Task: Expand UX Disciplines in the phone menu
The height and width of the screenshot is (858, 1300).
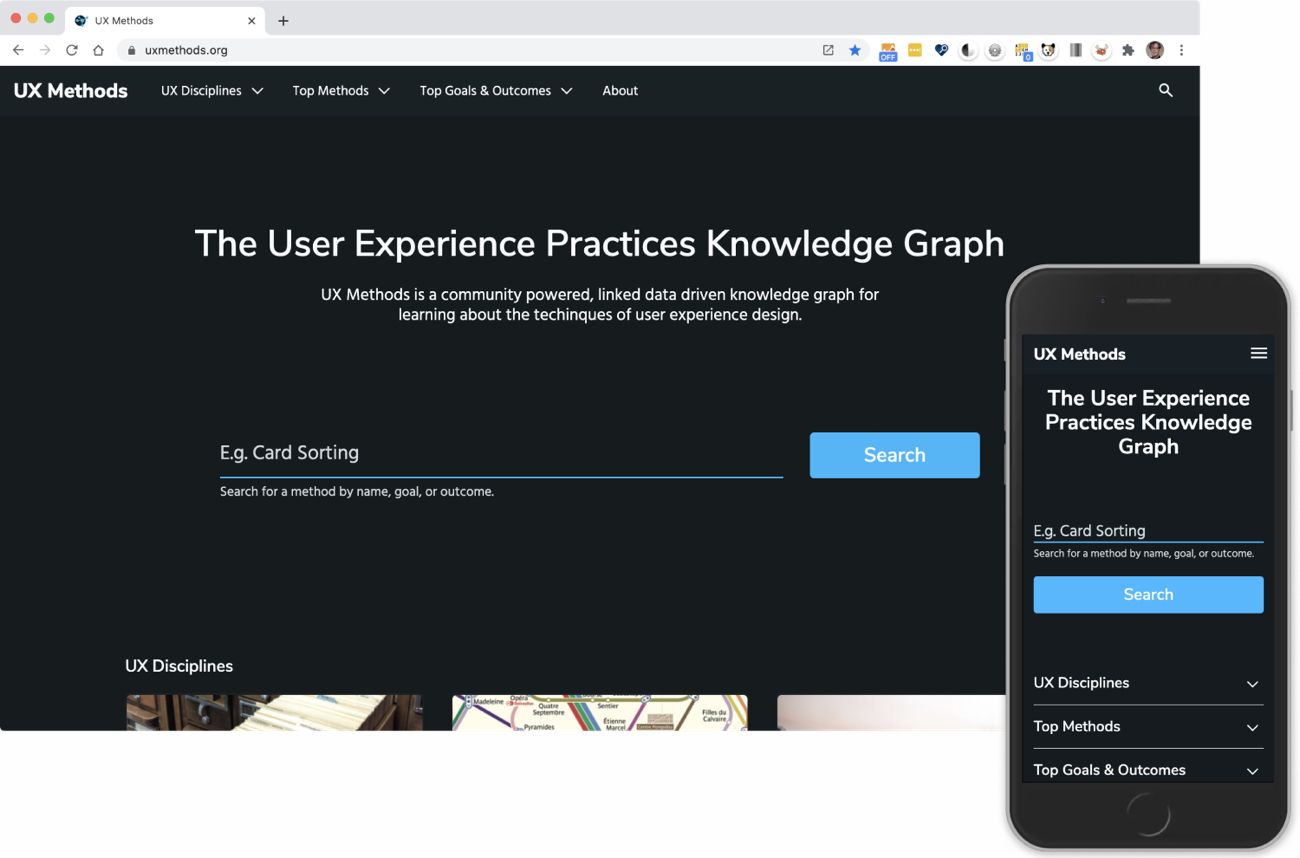Action: (1148, 683)
